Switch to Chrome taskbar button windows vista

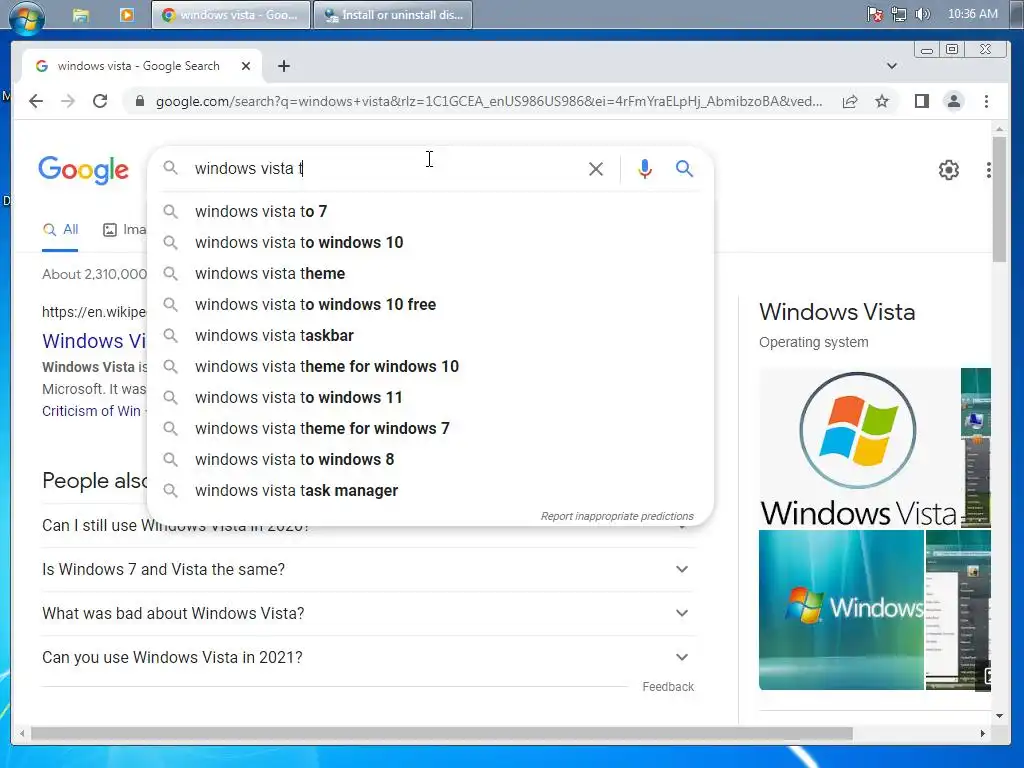click(231, 14)
